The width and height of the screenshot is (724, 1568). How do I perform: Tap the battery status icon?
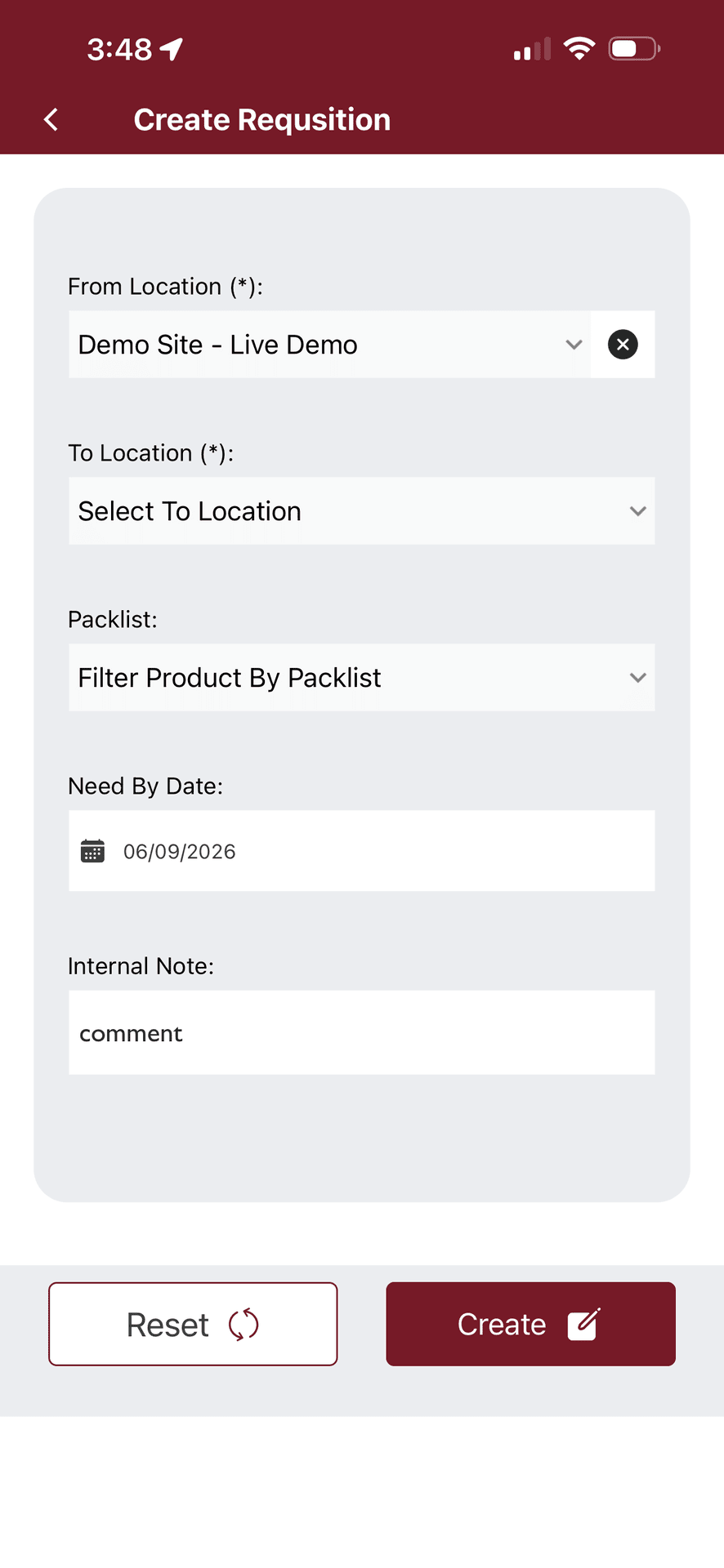coord(634,49)
